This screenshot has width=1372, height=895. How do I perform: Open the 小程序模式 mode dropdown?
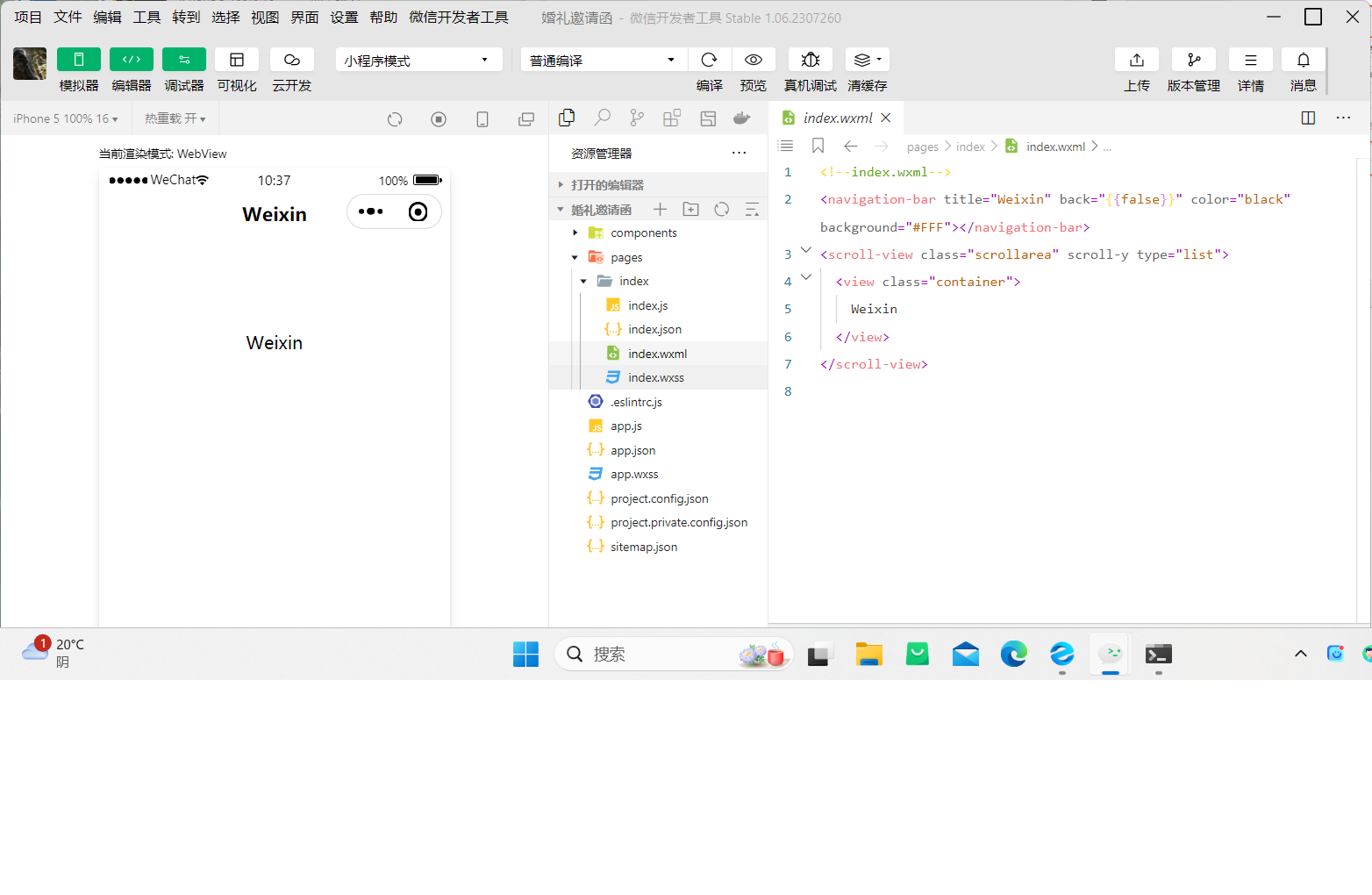coord(418,60)
